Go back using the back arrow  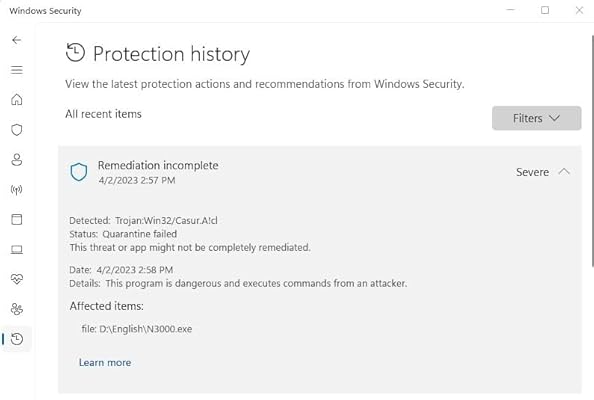coord(17,40)
